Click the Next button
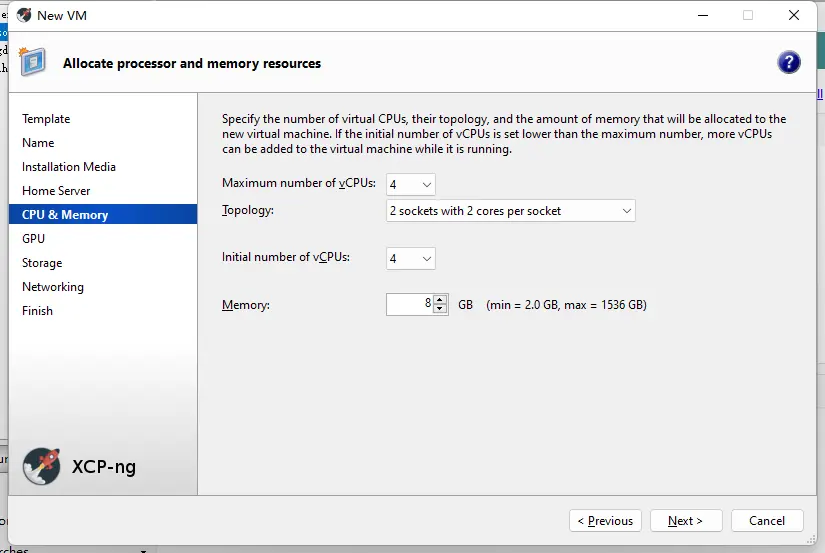 click(686, 520)
